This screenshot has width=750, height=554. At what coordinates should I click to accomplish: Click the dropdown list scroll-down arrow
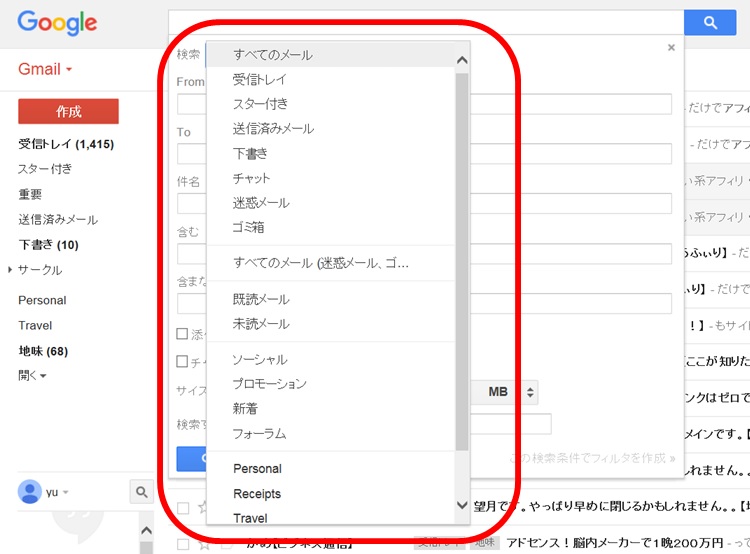(x=462, y=505)
